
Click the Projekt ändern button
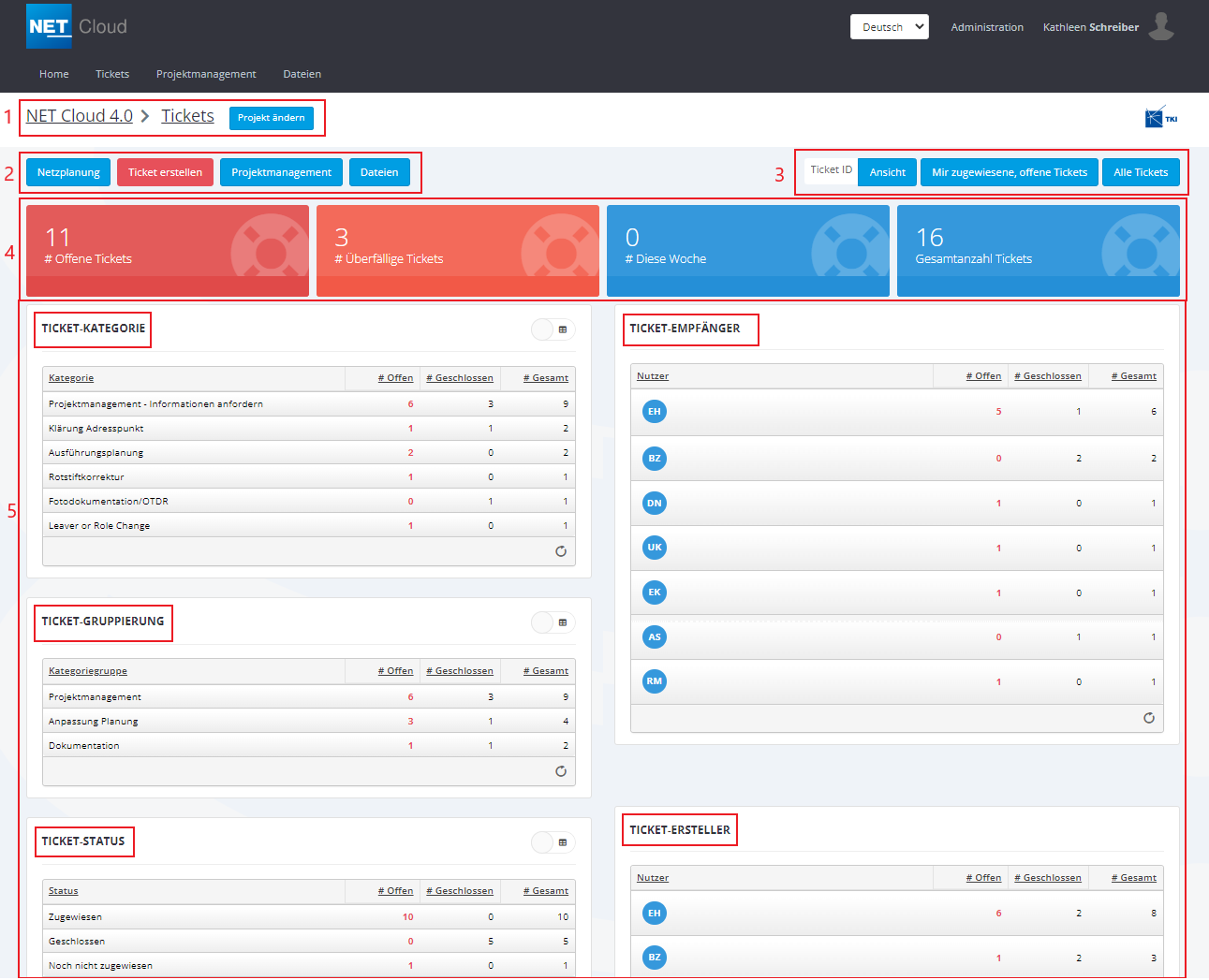(x=271, y=118)
